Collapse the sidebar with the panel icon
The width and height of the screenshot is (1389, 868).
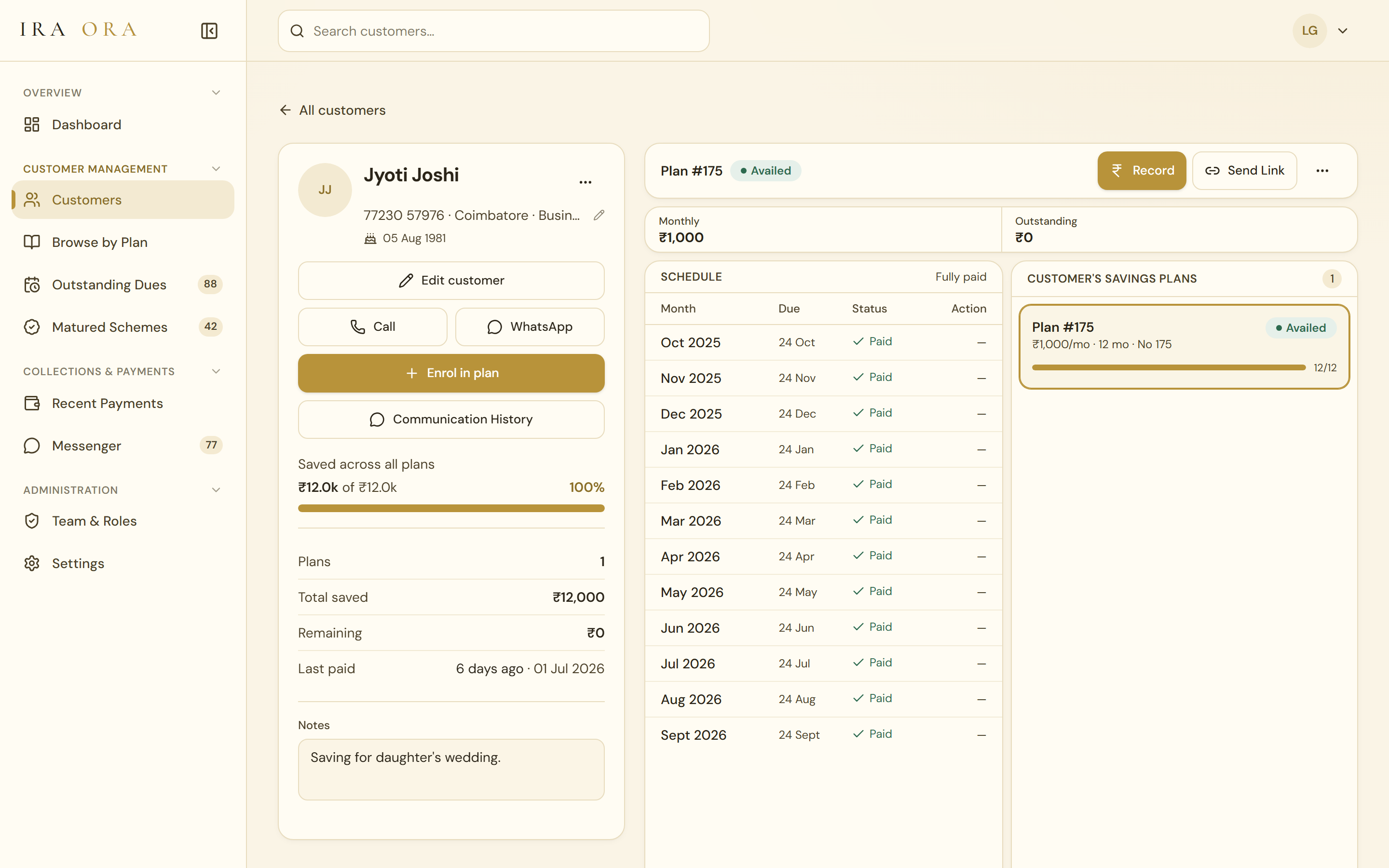(x=209, y=30)
